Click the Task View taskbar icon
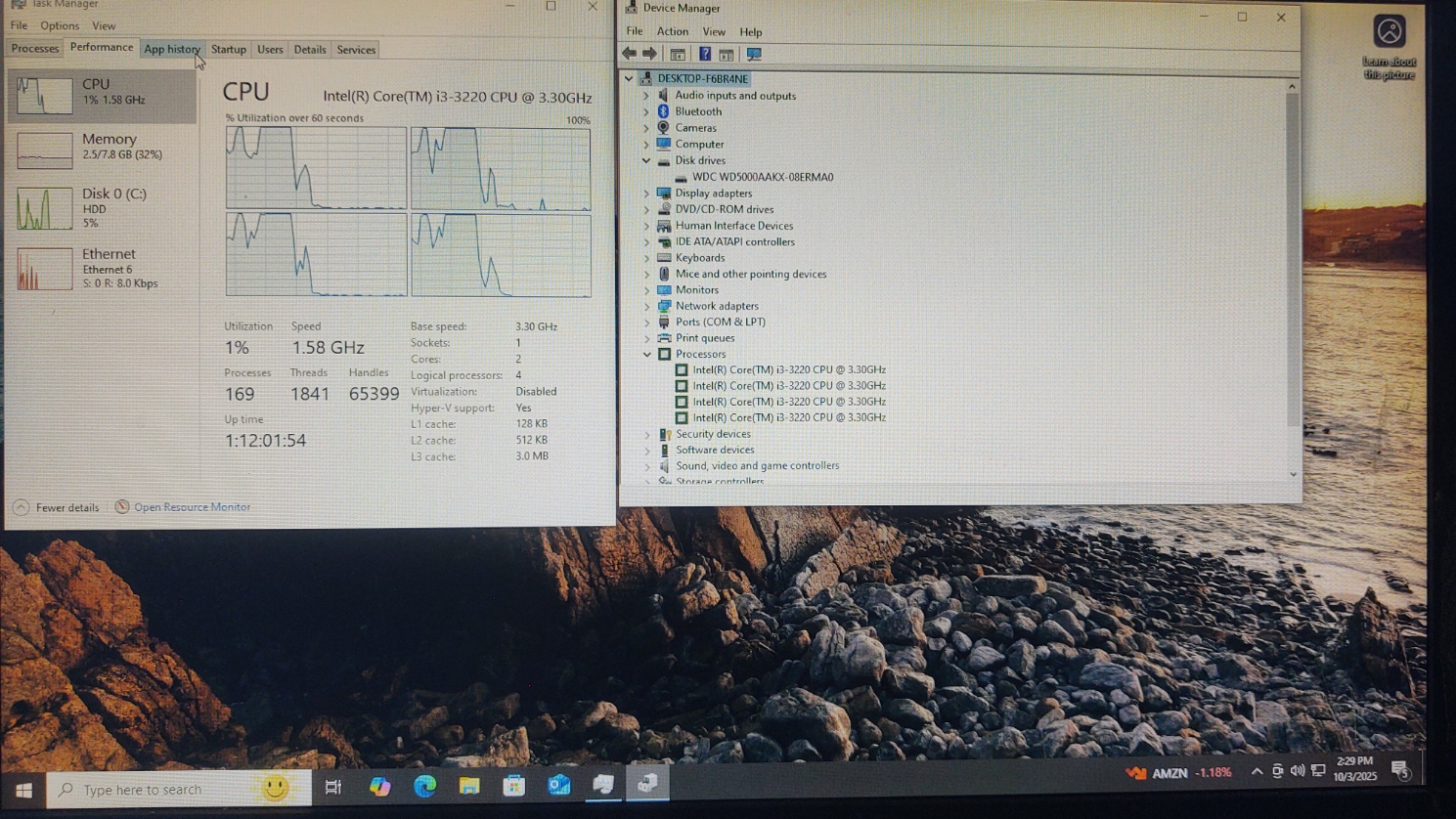The image size is (1456, 819). (x=333, y=788)
